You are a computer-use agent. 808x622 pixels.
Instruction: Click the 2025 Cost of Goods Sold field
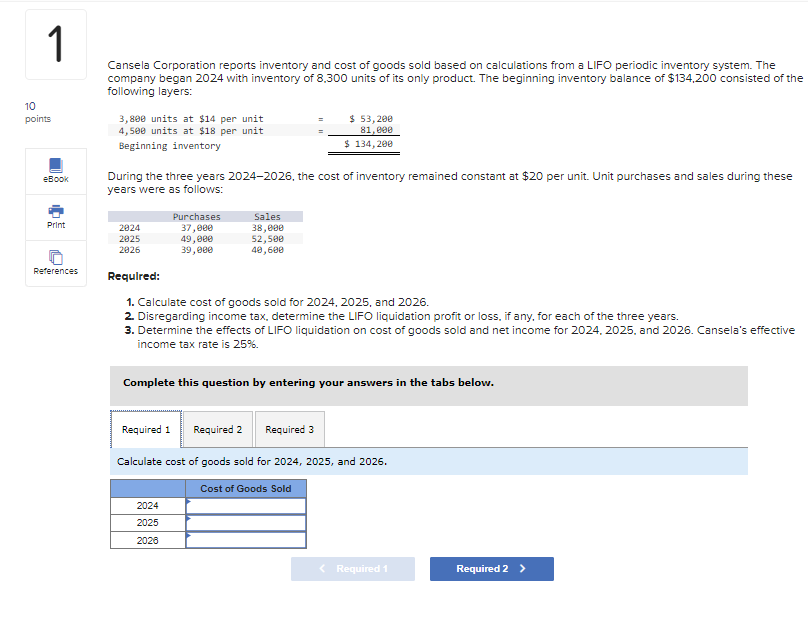pos(245,523)
